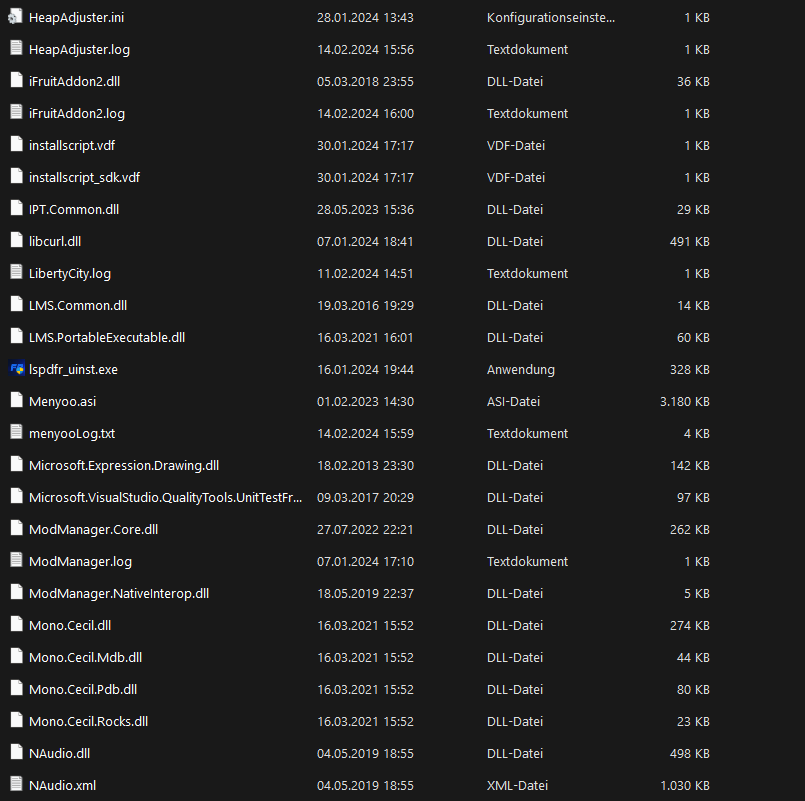Select the file name IPT.Common.dll

(74, 209)
